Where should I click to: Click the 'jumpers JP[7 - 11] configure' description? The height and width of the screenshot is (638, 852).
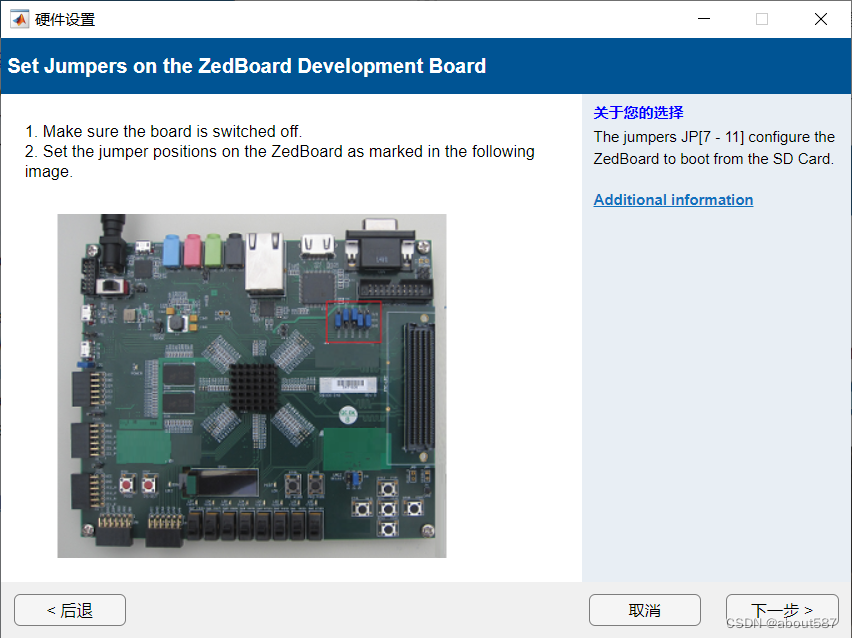point(714,148)
